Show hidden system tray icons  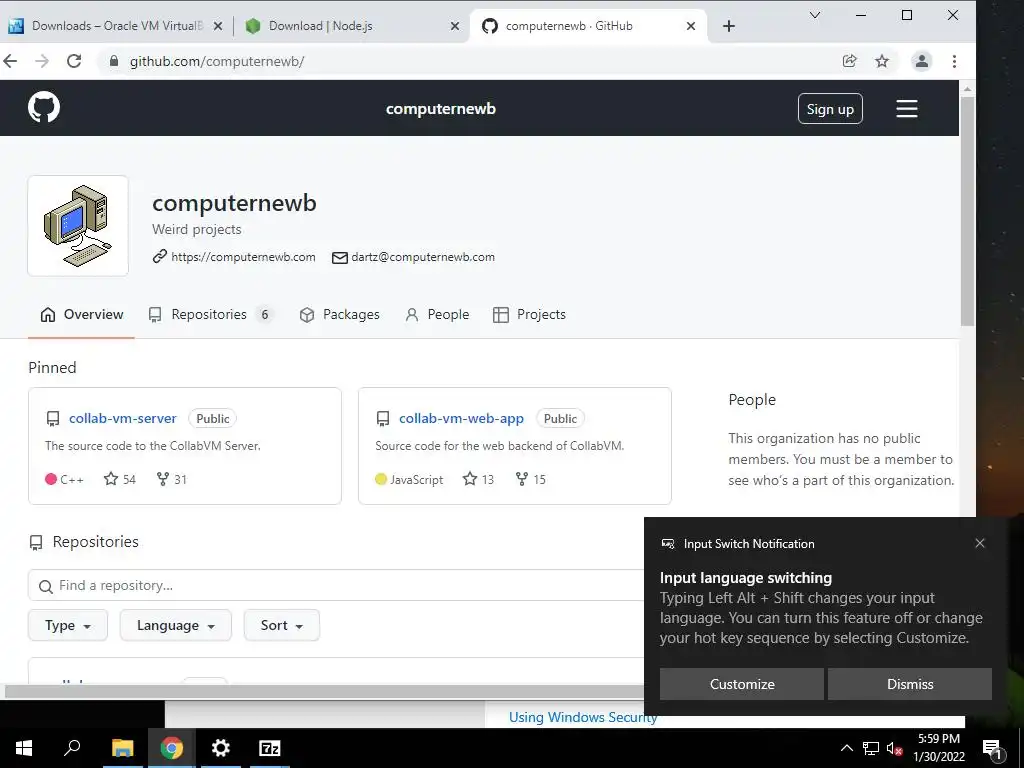pyautogui.click(x=846, y=748)
